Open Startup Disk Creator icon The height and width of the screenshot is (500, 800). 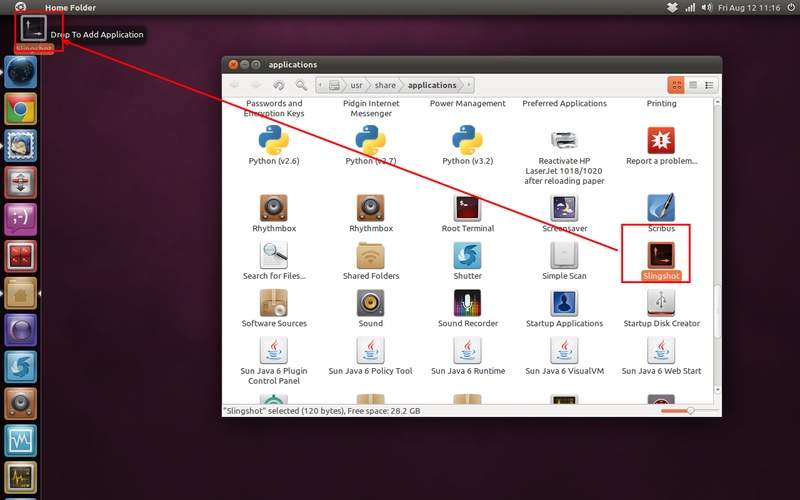[661, 303]
